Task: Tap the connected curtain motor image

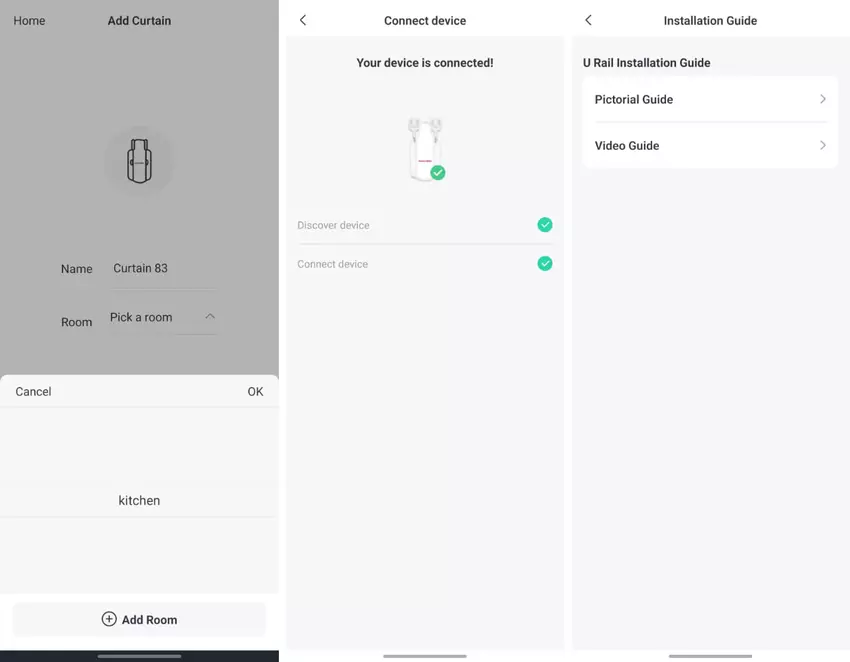Action: click(424, 148)
